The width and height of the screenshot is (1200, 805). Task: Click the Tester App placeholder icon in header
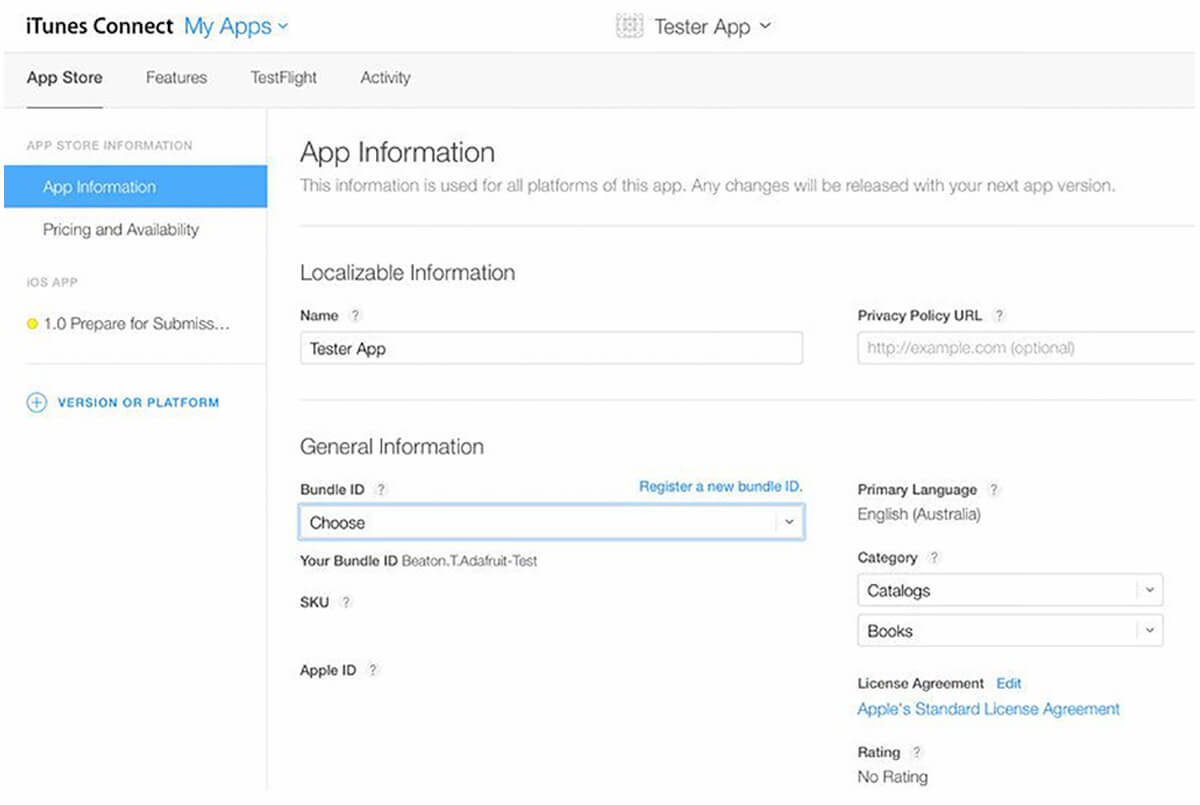tap(629, 26)
